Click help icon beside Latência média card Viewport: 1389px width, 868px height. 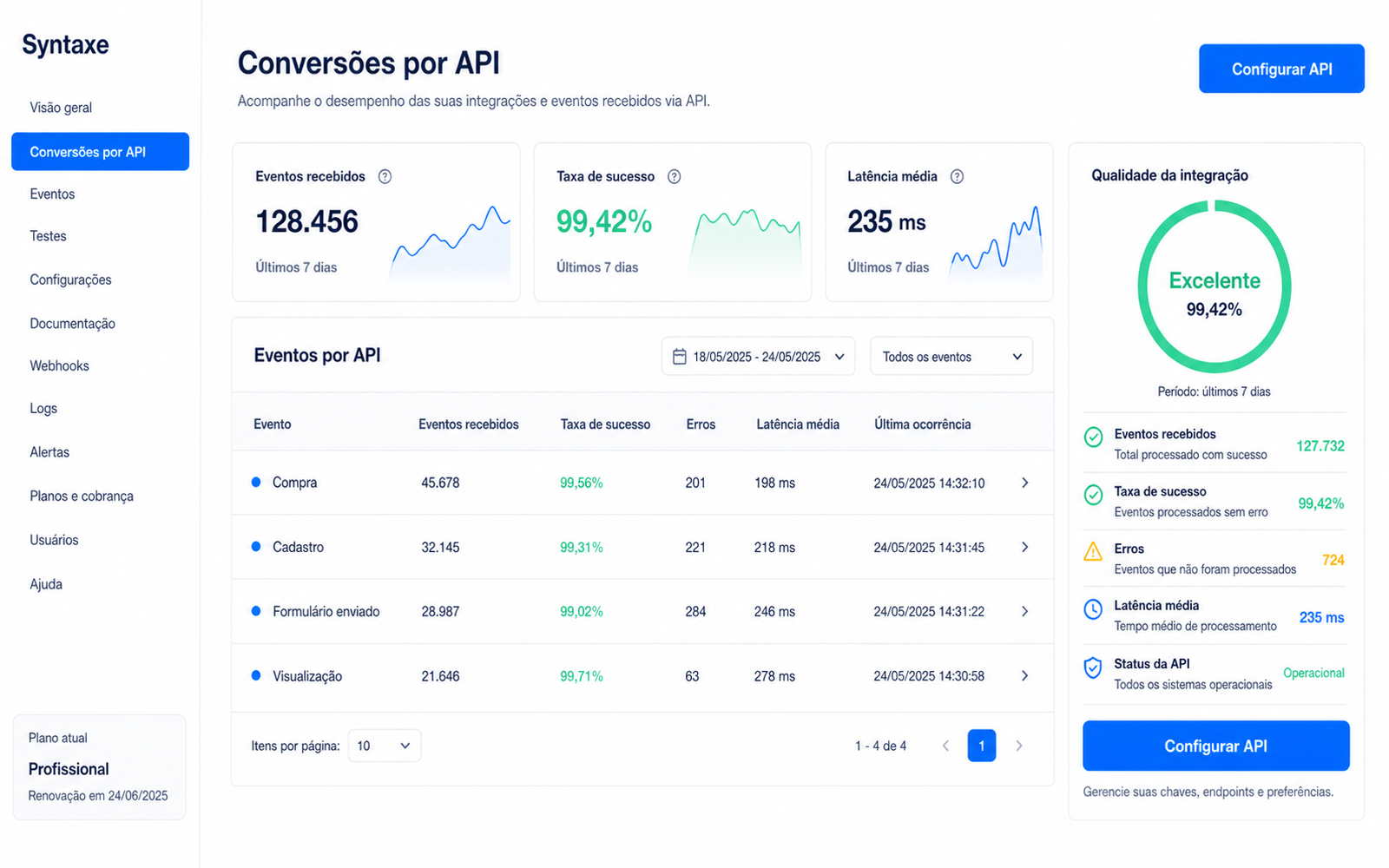957,176
